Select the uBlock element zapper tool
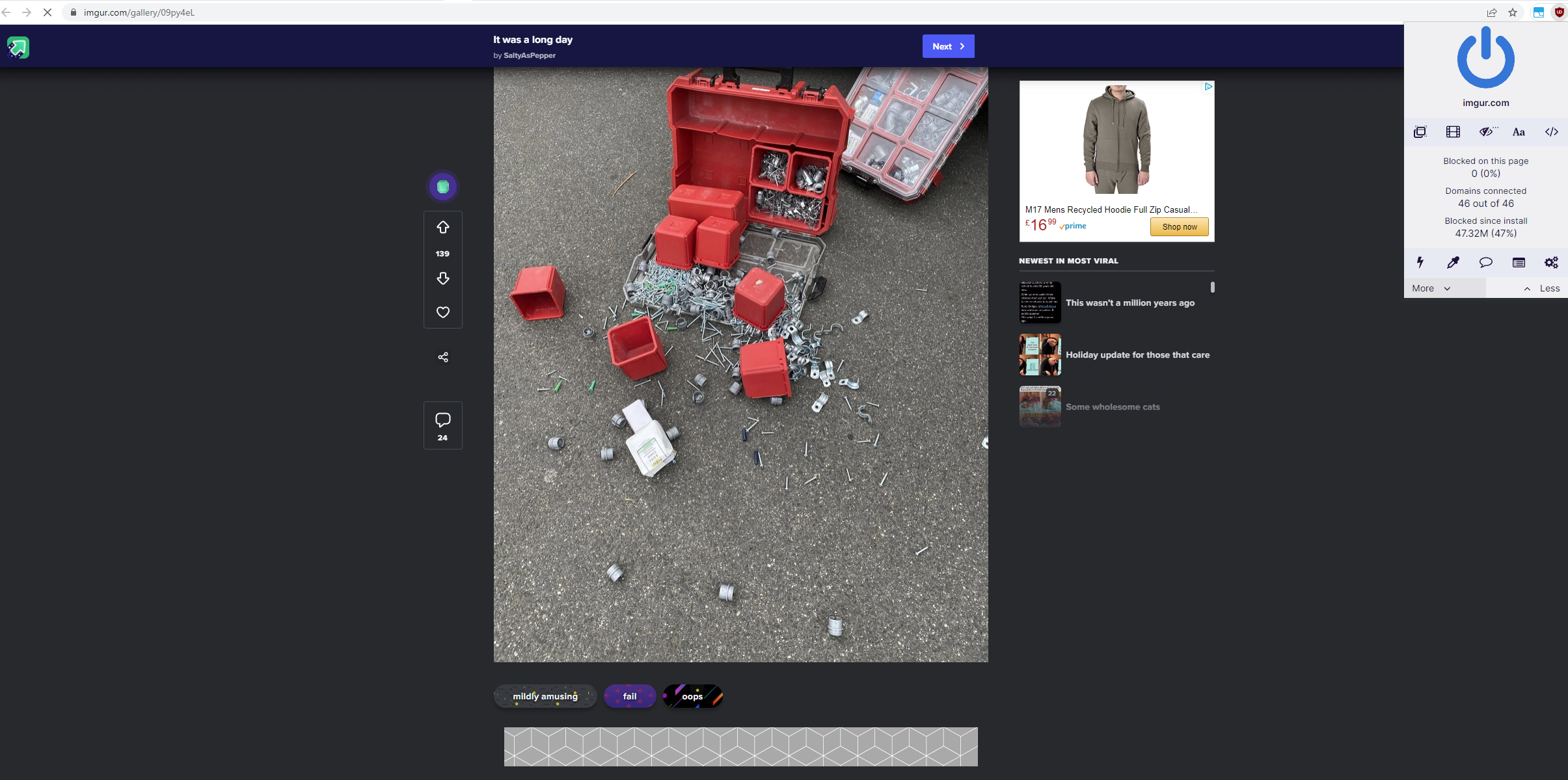 click(x=1420, y=263)
